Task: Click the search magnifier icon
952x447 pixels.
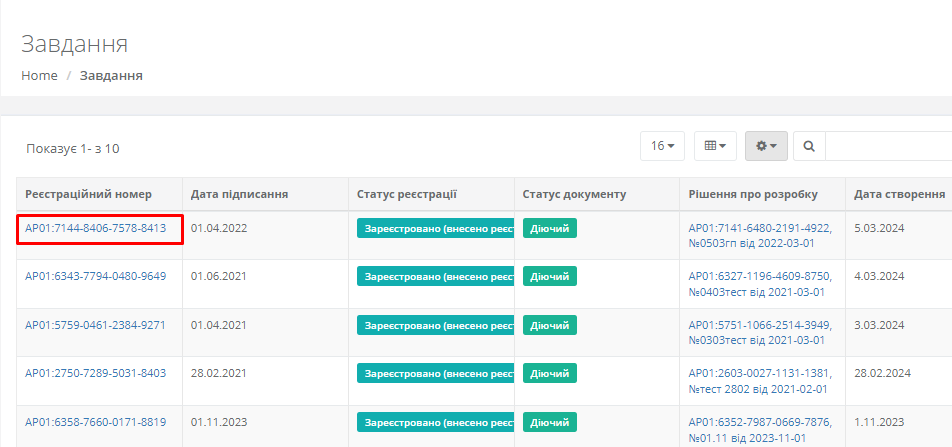Action: tap(808, 146)
